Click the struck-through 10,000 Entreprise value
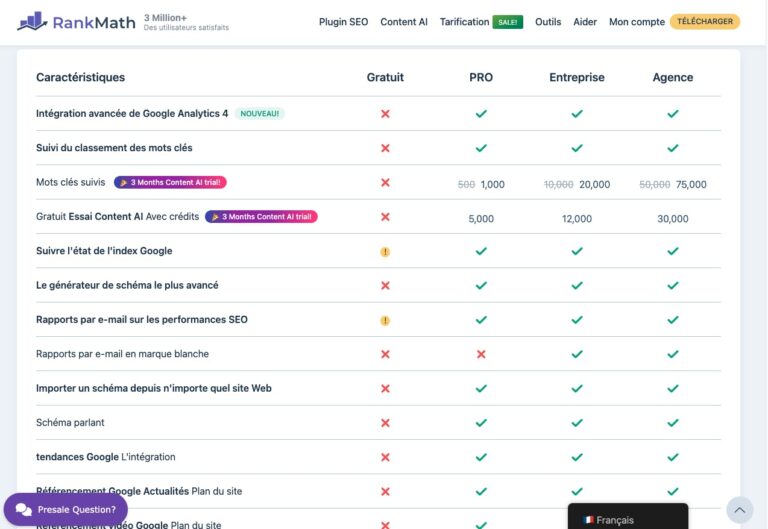The width and height of the screenshot is (768, 529). tap(558, 185)
